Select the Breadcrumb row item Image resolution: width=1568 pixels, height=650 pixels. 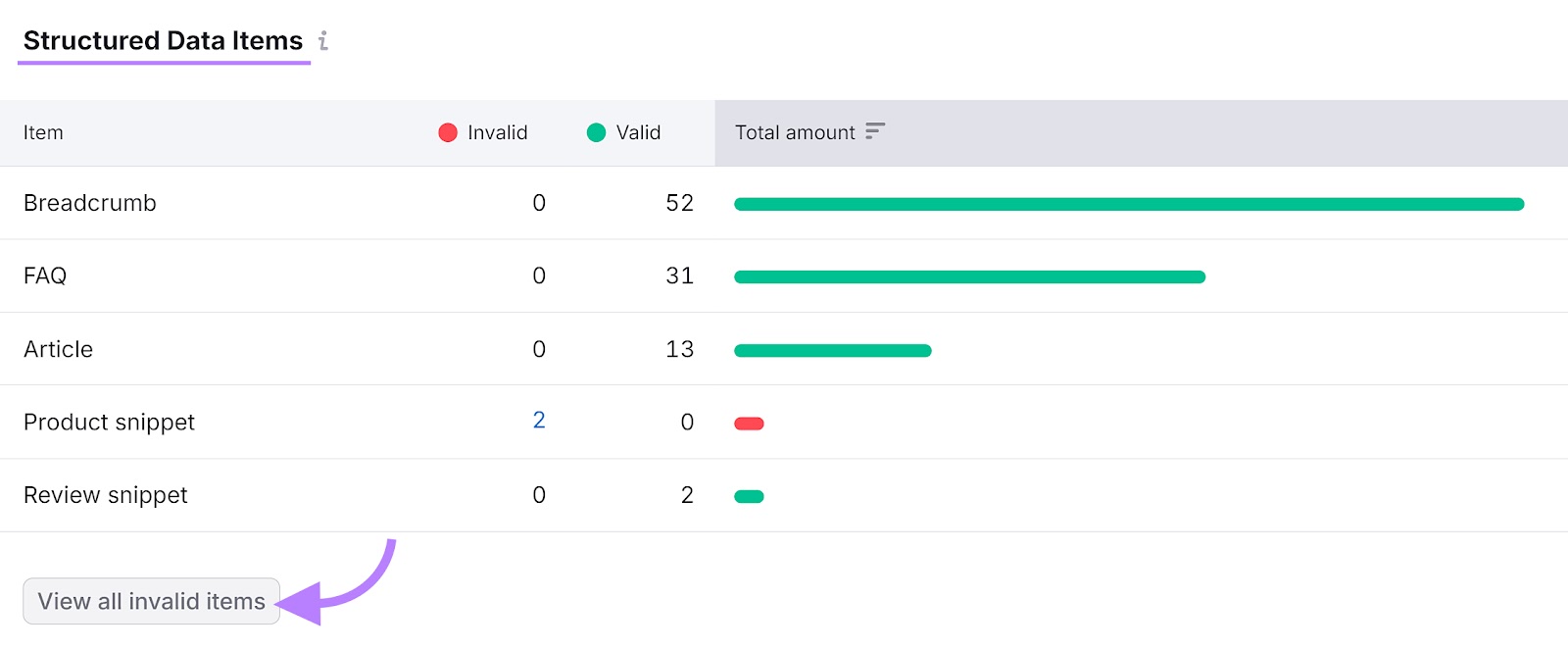tap(90, 203)
